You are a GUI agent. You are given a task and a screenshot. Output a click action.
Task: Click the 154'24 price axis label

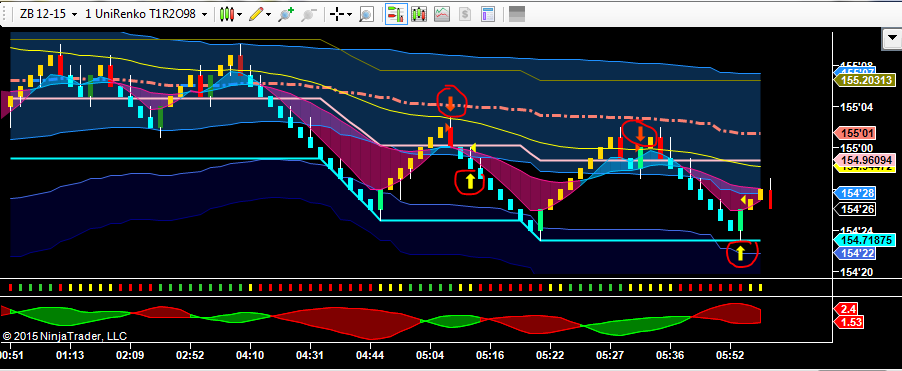857,231
